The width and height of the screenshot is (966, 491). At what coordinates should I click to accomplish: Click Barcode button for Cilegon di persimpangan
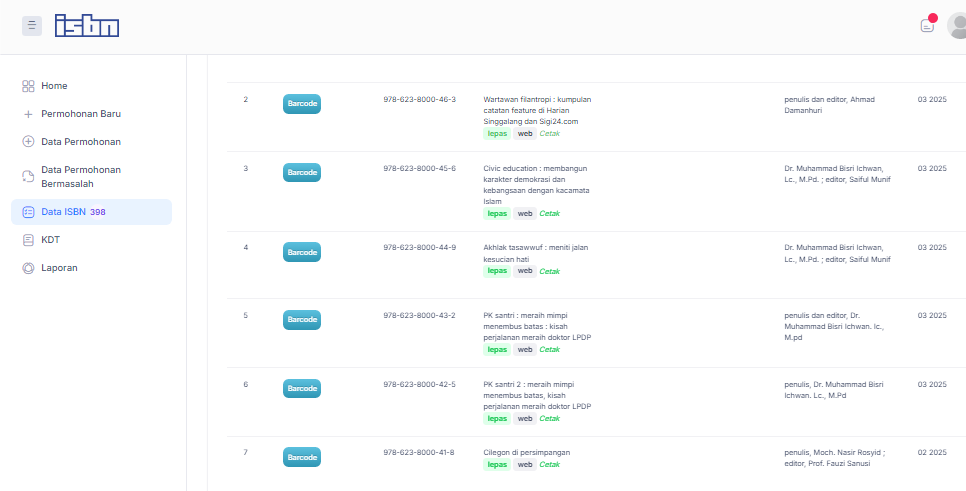click(x=301, y=457)
